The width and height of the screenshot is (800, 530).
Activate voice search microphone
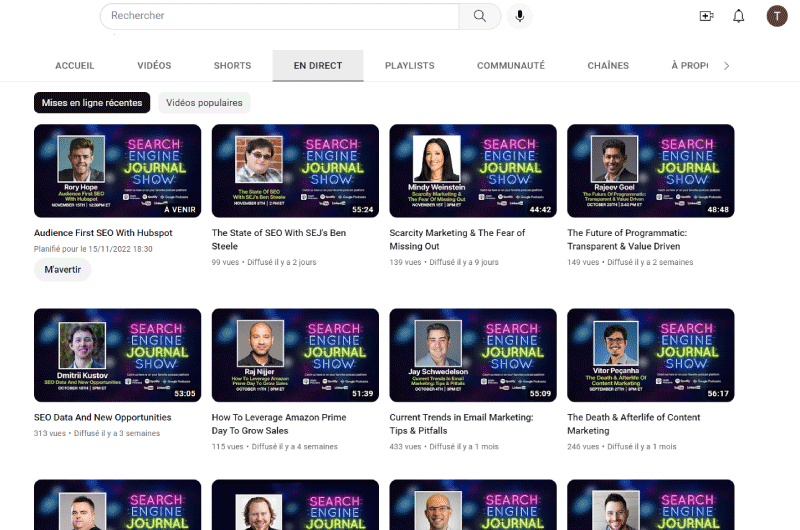[x=519, y=16]
